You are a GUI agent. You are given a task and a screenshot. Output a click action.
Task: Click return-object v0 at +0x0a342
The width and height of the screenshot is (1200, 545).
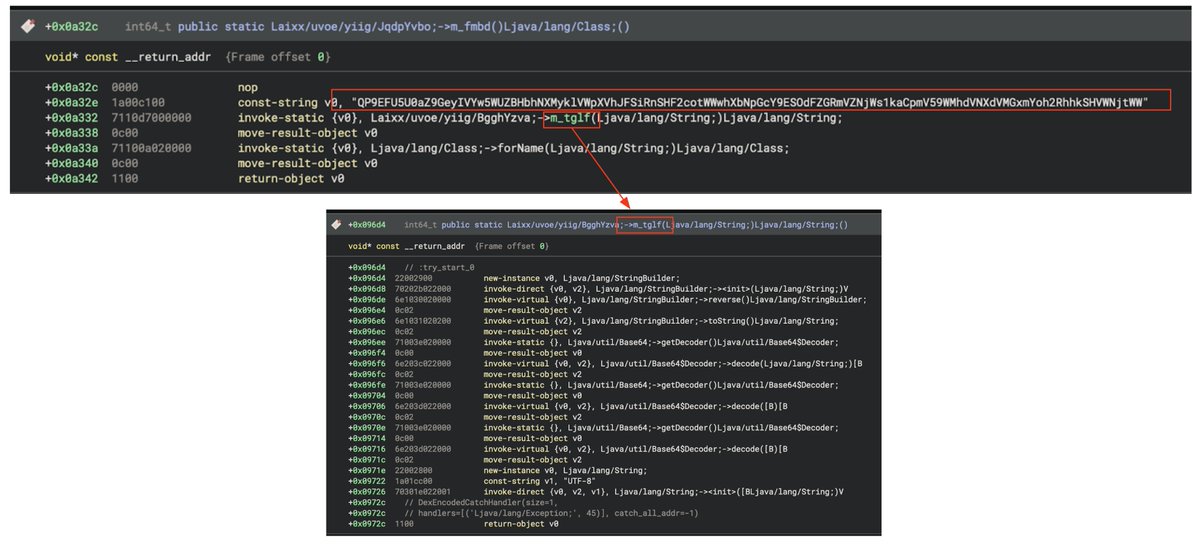(291, 179)
